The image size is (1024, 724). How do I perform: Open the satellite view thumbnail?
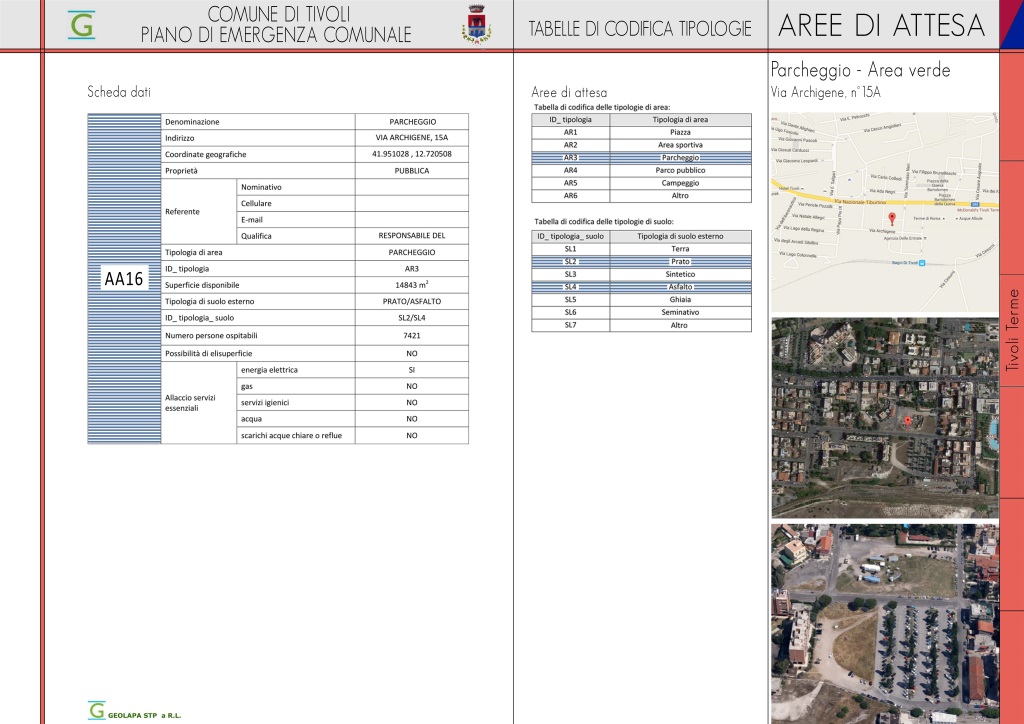coord(885,418)
